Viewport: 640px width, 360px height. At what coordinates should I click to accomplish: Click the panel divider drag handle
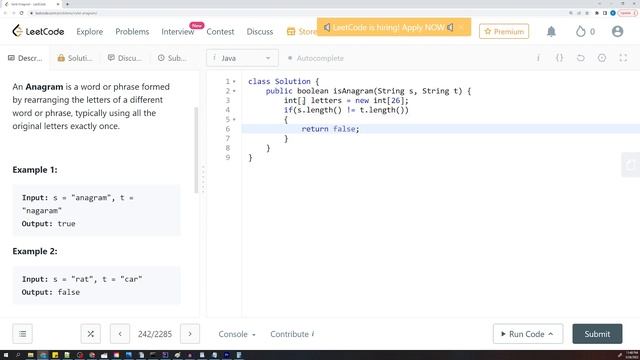(203, 179)
